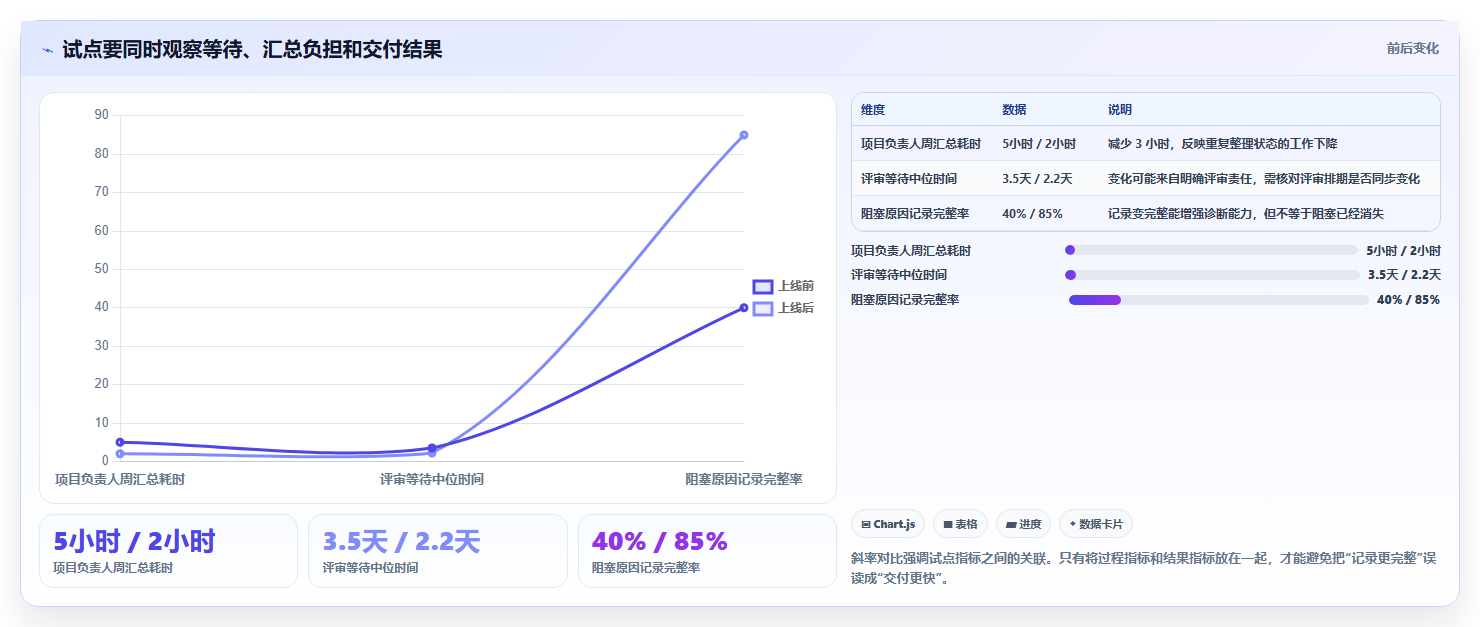Screen dimensions: 1480x627
Task: Click y-axis value 50
Action: (x=101, y=269)
